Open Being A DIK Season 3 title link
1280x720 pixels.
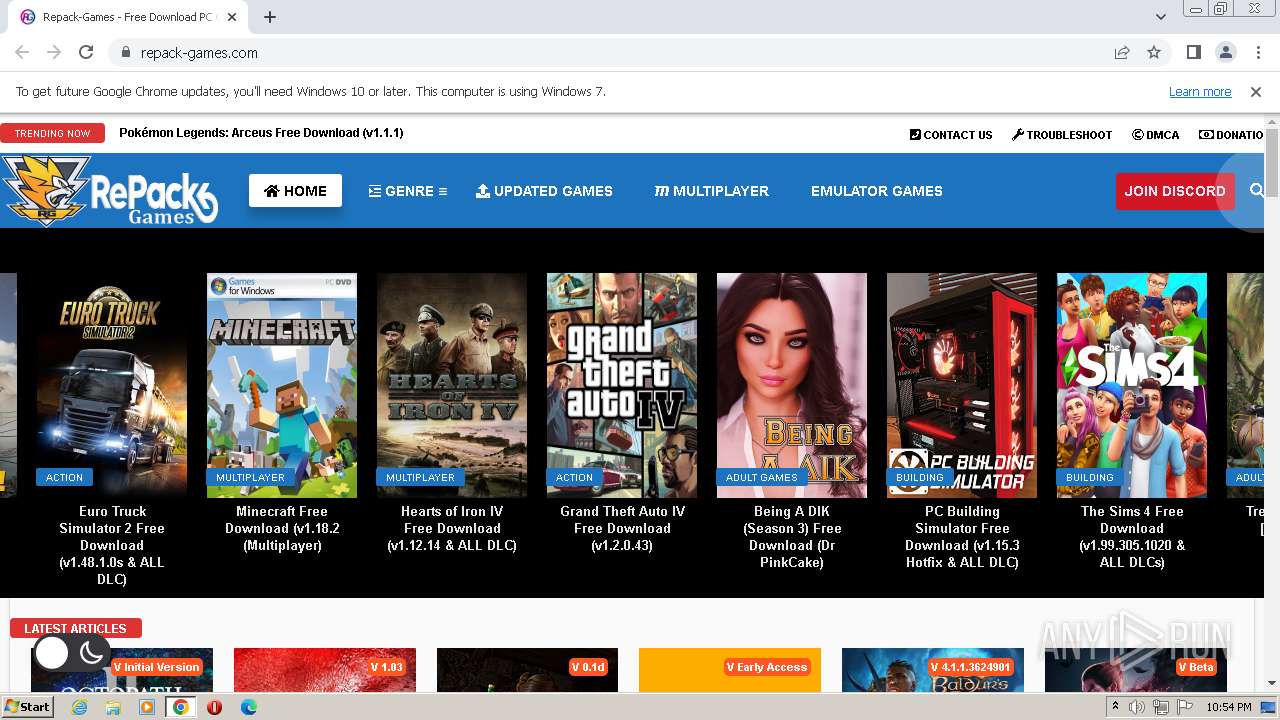point(792,537)
